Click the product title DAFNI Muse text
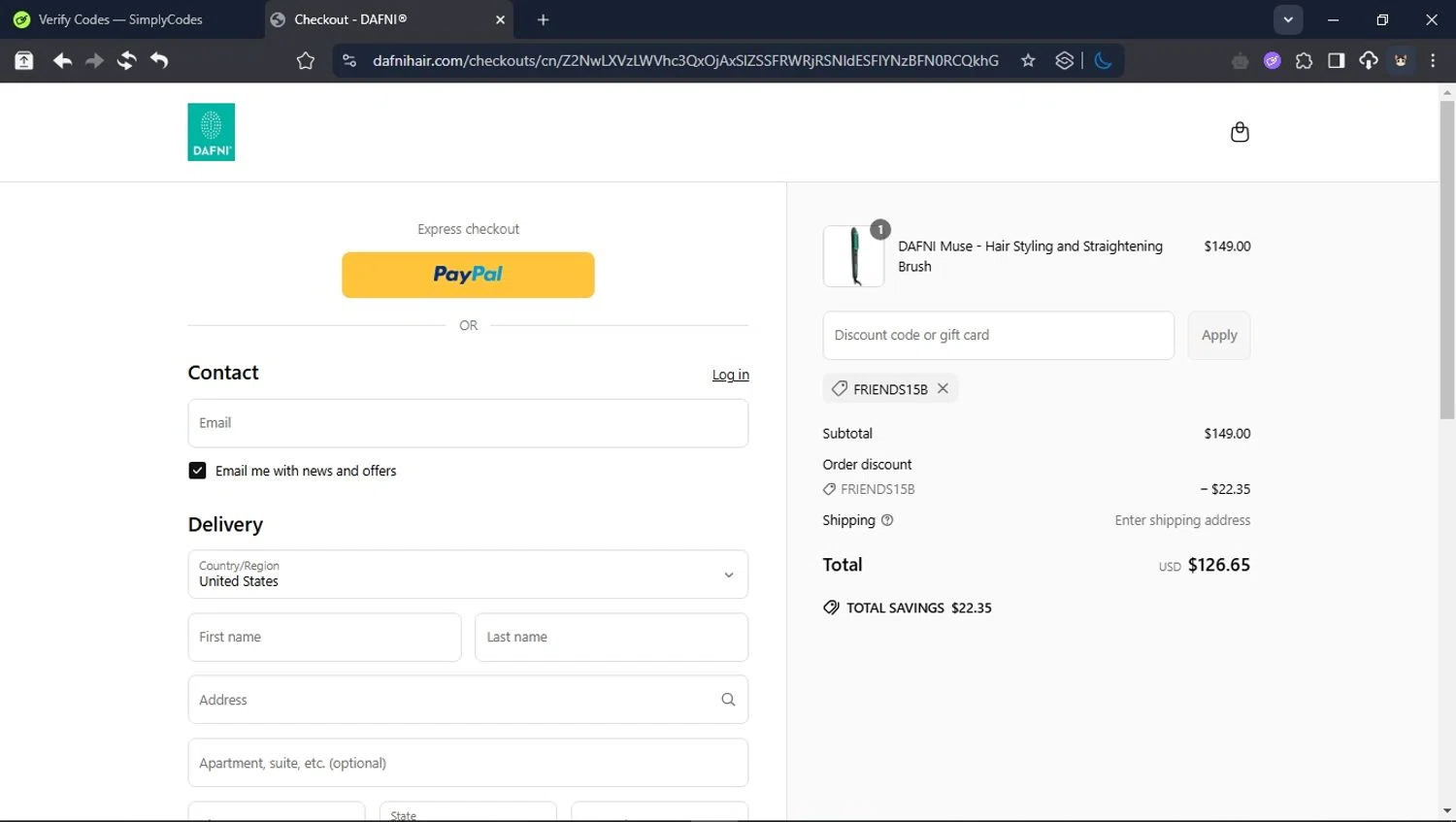 point(1030,256)
